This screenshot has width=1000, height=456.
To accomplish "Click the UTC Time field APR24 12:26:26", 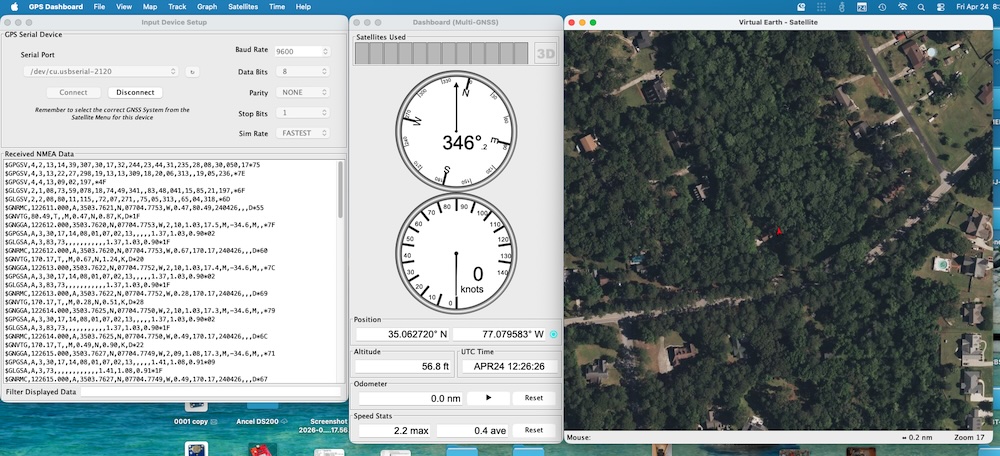I will click(x=510, y=367).
